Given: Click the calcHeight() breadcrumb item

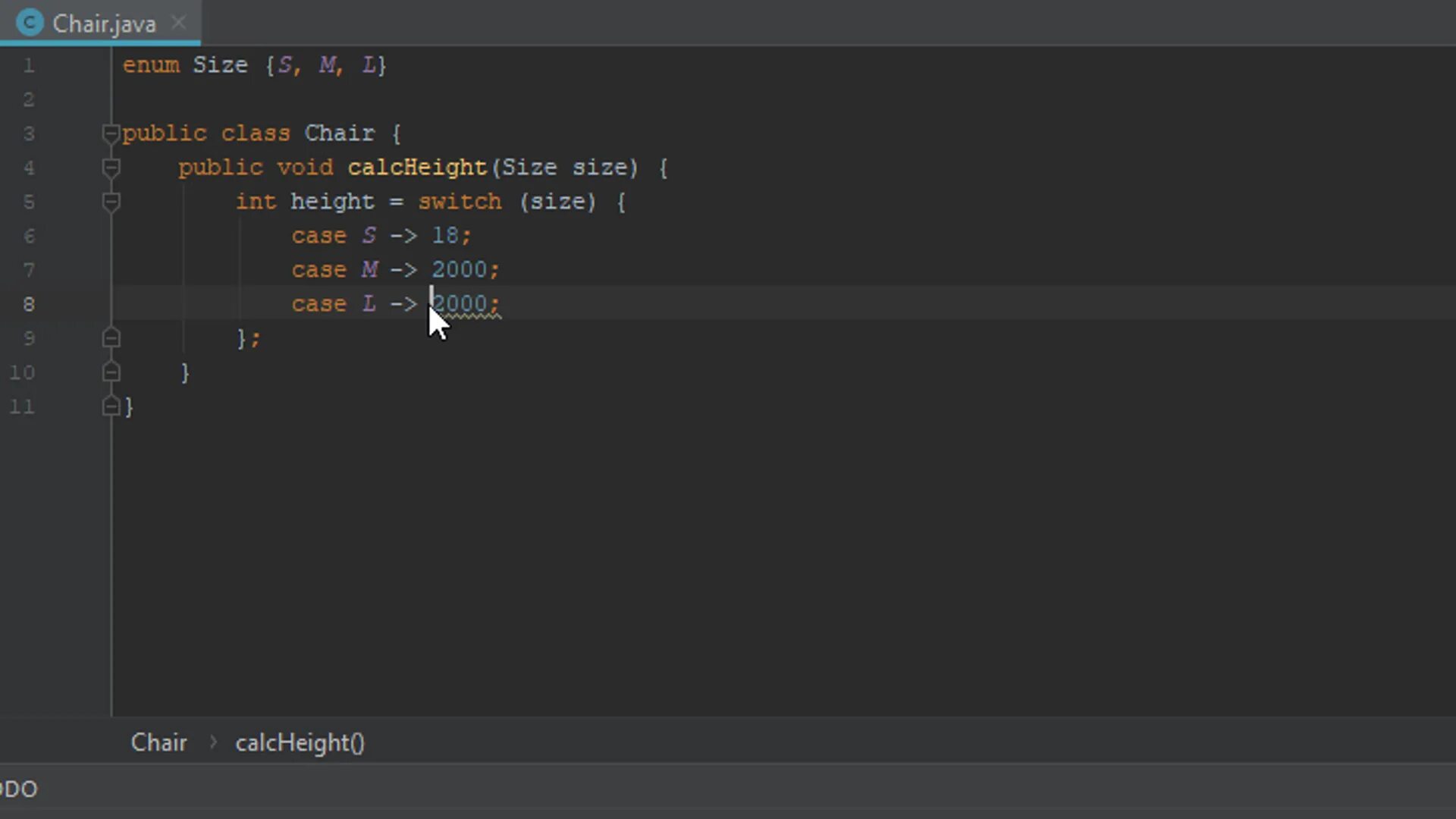Looking at the screenshot, I should tap(300, 742).
